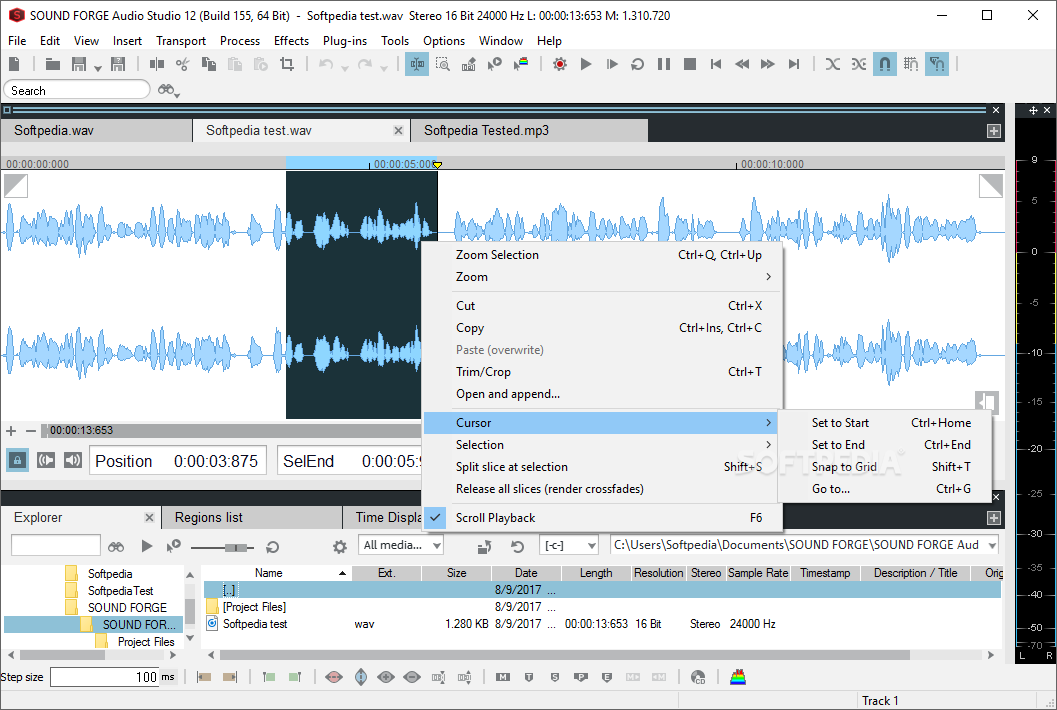Viewport: 1057px width, 710px height.
Task: Start recording with the red record button
Action: [560, 64]
